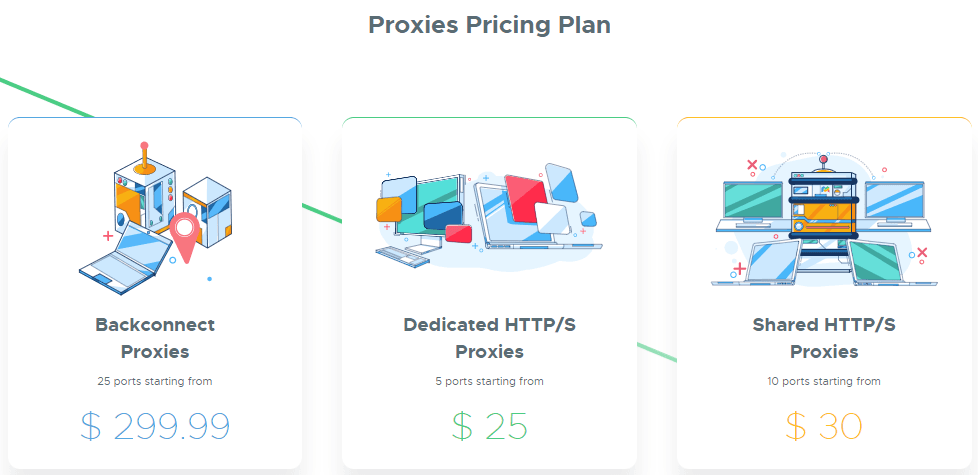Click the 25 ports starting from text
This screenshot has width=978, height=475.
(x=155, y=381)
